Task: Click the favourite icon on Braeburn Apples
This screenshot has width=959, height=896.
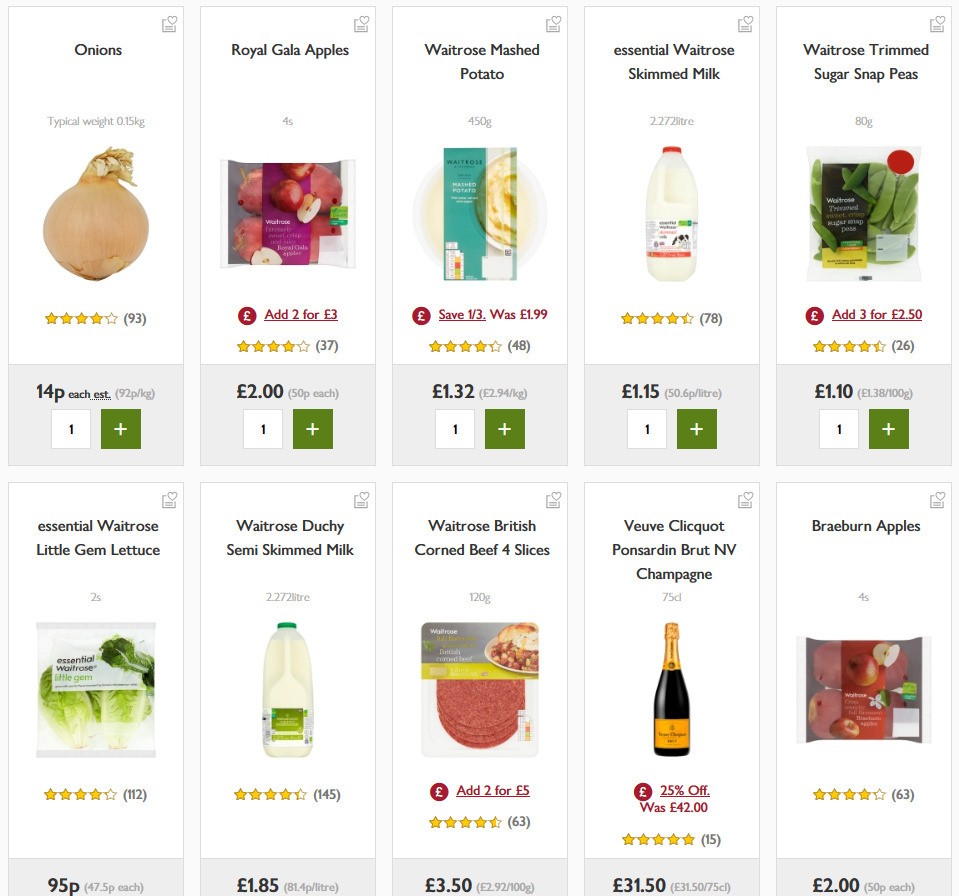Action: [x=937, y=498]
